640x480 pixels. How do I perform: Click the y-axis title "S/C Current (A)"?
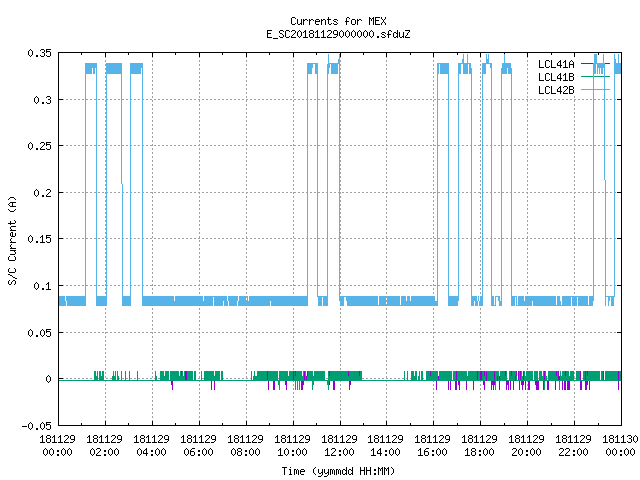tap(12, 240)
